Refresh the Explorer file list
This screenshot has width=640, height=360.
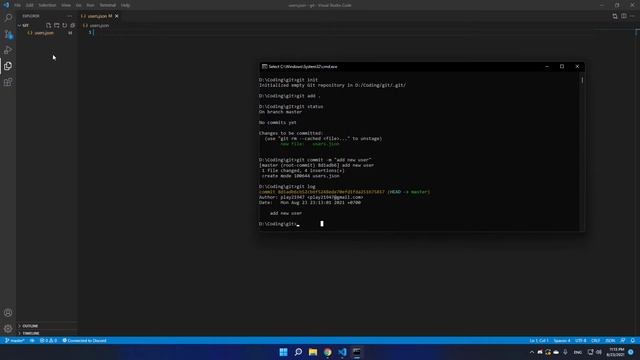pos(64,25)
